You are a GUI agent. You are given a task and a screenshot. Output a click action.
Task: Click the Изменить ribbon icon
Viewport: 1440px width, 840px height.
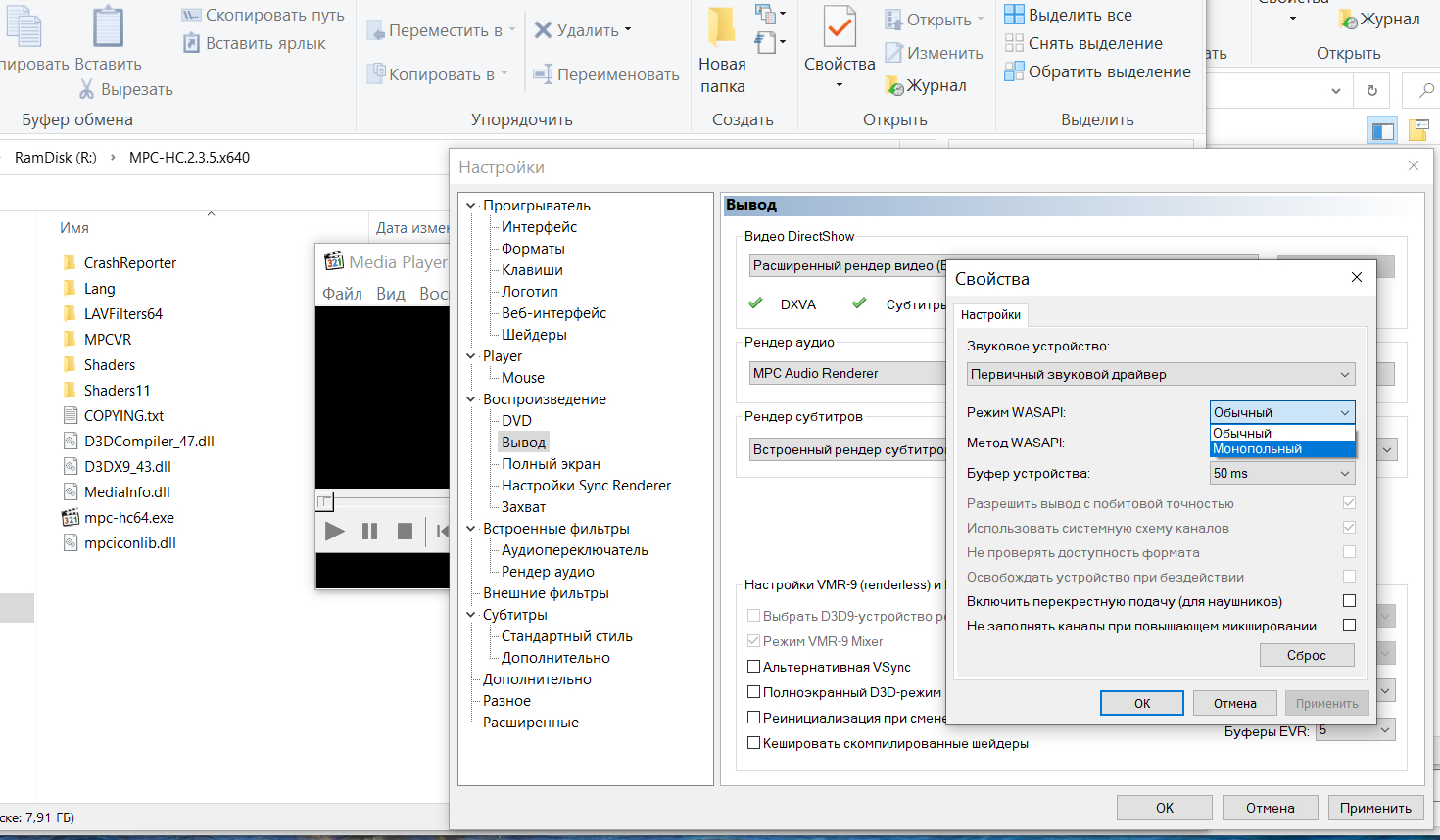coord(893,53)
